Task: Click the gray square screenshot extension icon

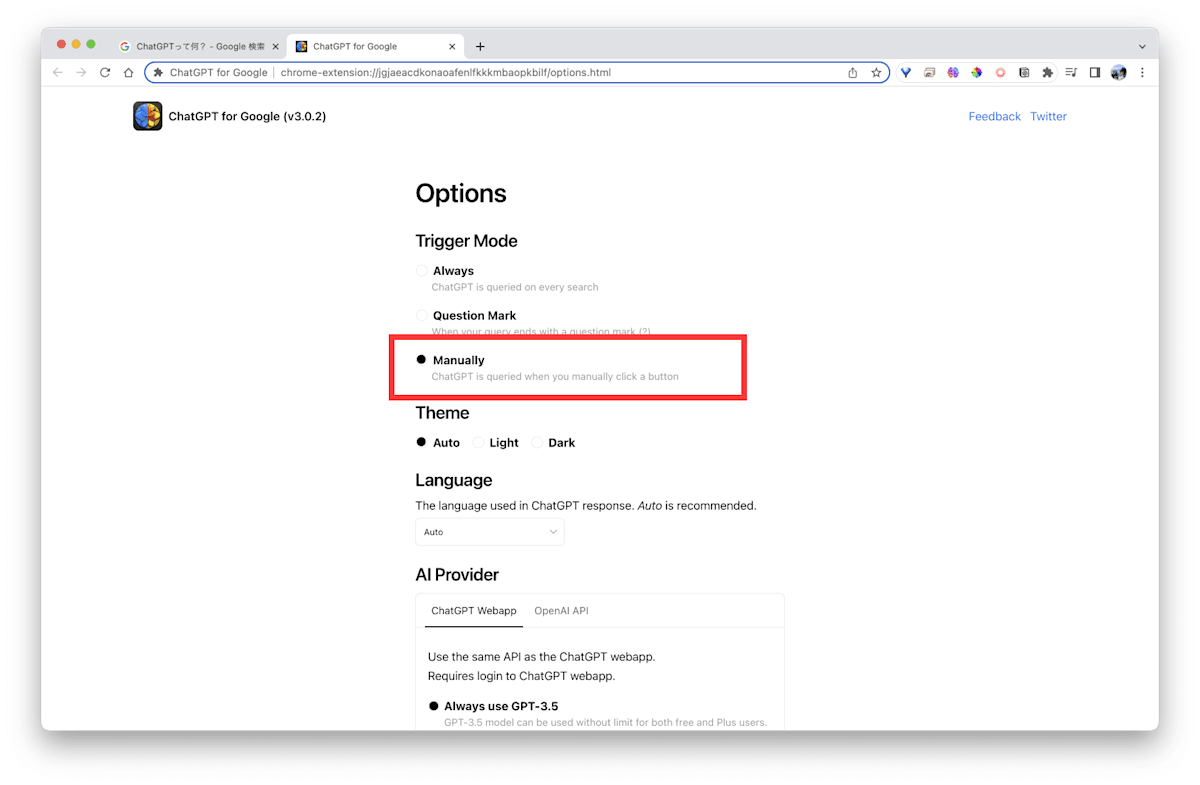Action: coord(1024,73)
